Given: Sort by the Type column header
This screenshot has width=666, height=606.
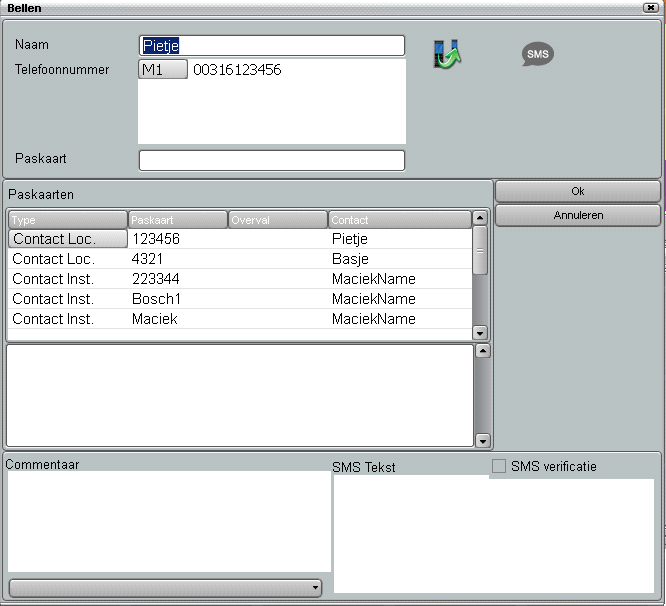Looking at the screenshot, I should click(68, 220).
